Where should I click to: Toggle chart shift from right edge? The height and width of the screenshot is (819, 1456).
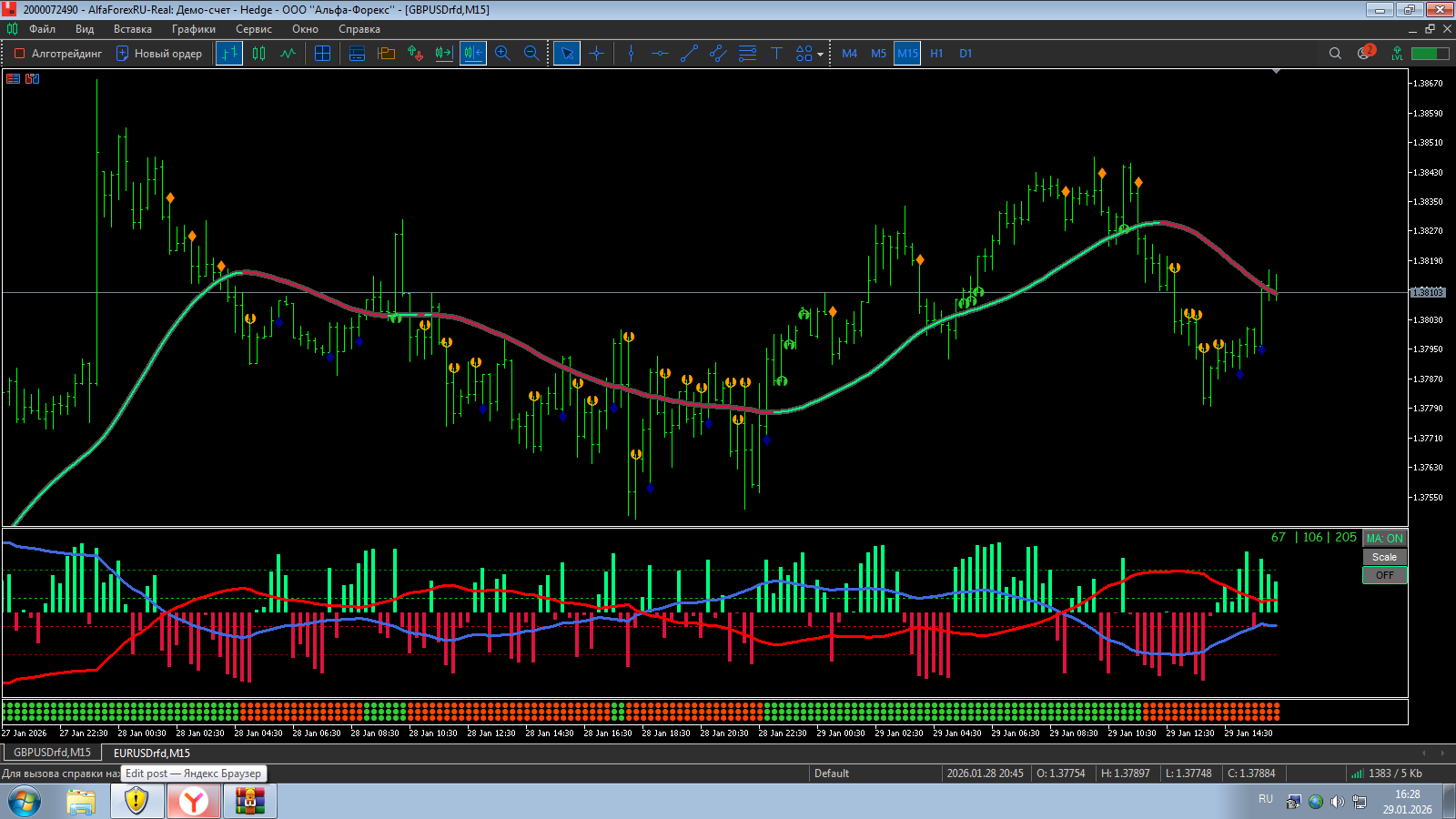[x=473, y=54]
